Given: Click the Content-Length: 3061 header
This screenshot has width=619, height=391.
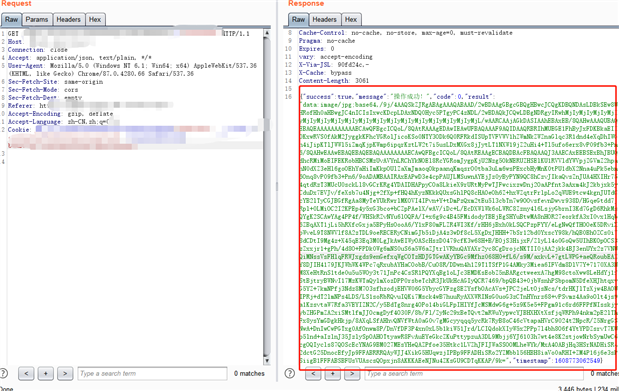Looking at the screenshot, I should tap(334, 81).
